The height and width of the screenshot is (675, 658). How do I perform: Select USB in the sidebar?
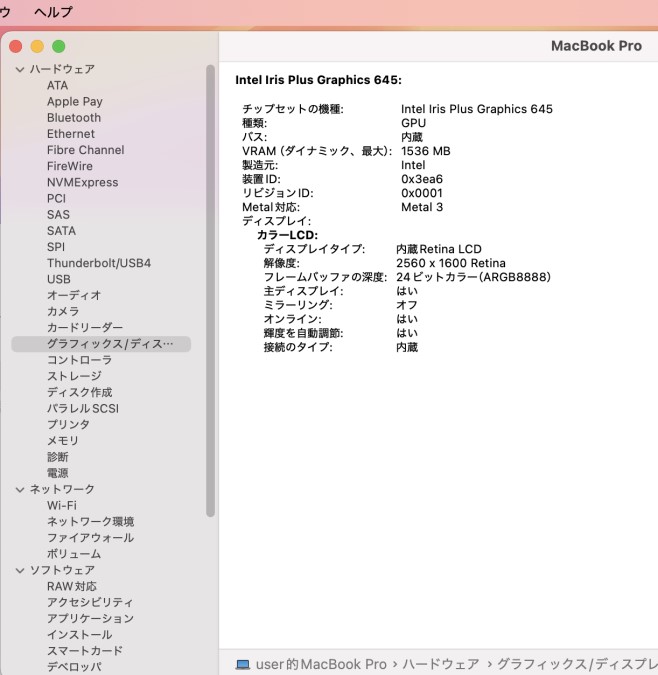(59, 279)
